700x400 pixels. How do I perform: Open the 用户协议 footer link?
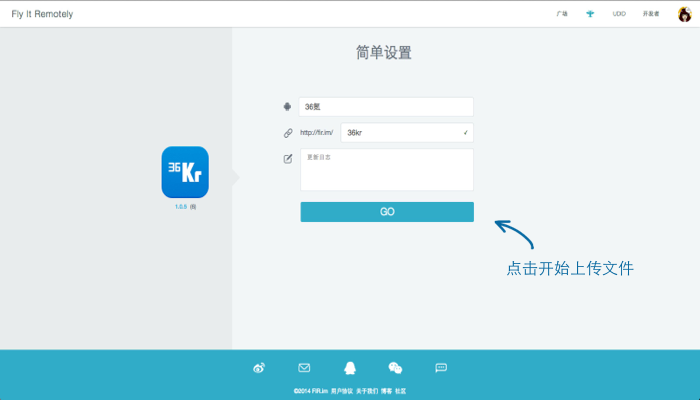(342, 391)
